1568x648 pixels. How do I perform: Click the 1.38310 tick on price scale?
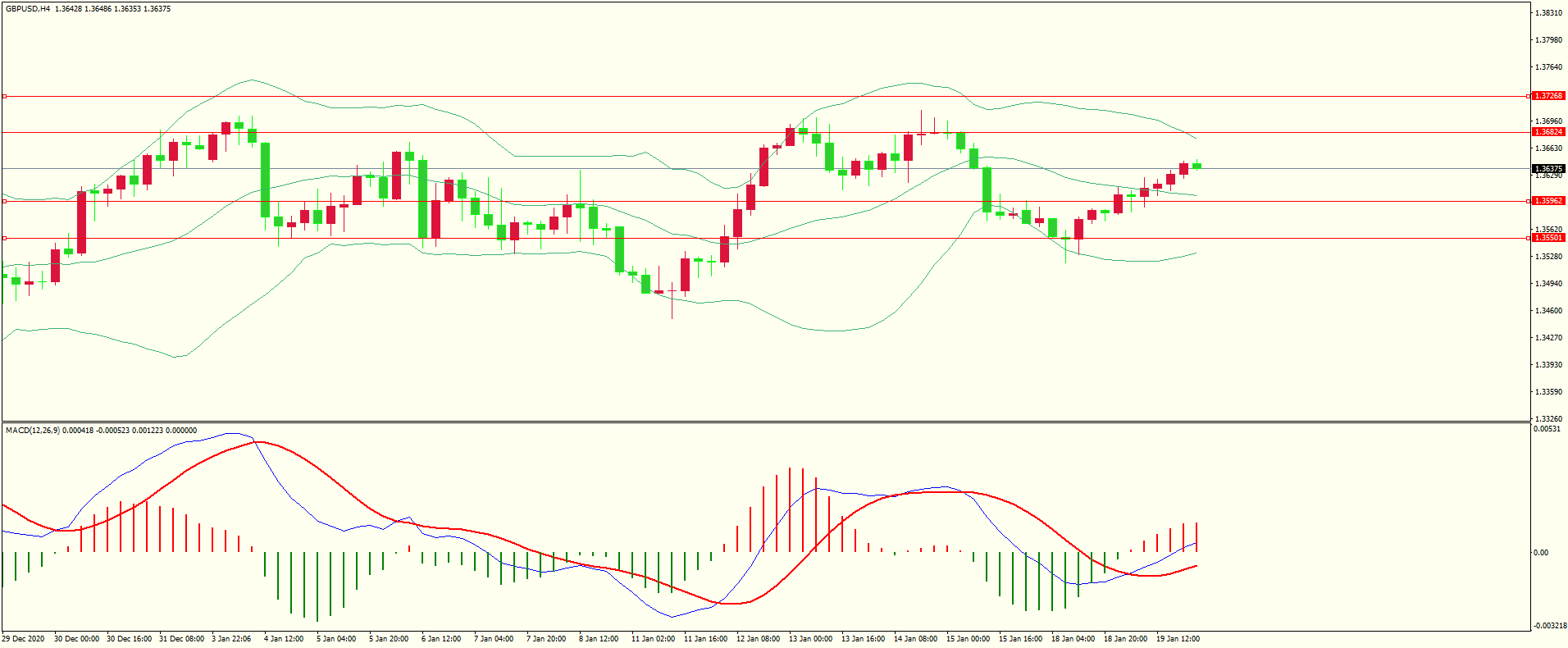[x=1547, y=13]
